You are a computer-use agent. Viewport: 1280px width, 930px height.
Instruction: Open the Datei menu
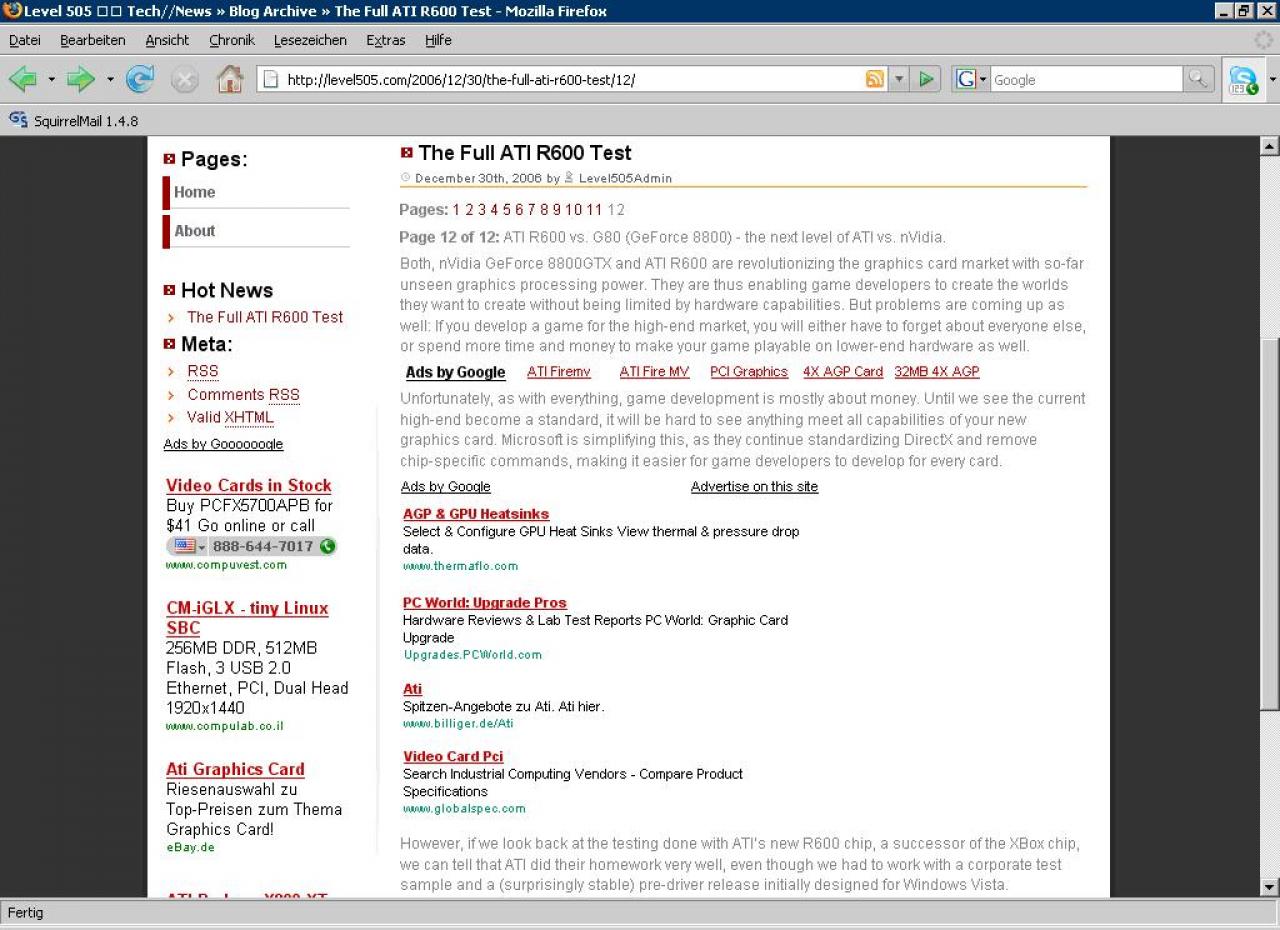[25, 40]
